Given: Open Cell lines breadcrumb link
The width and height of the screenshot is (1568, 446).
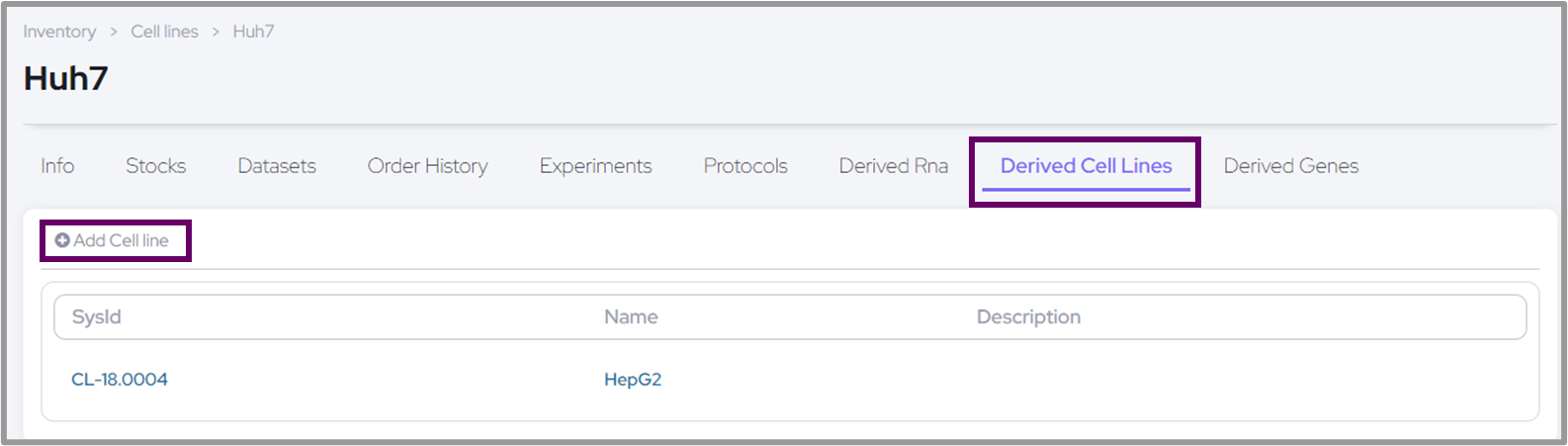Looking at the screenshot, I should click(164, 32).
